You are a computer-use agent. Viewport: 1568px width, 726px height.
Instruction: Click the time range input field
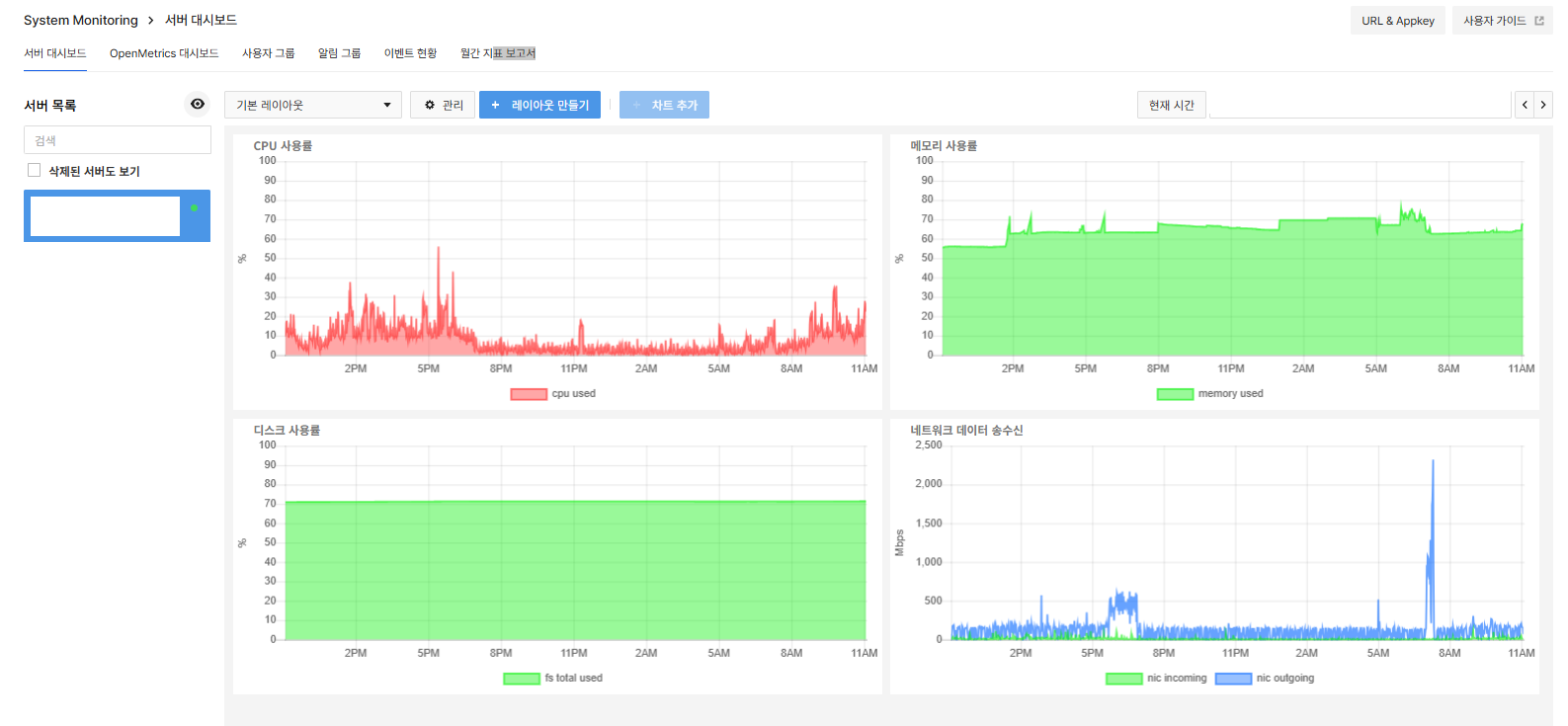point(1360,105)
